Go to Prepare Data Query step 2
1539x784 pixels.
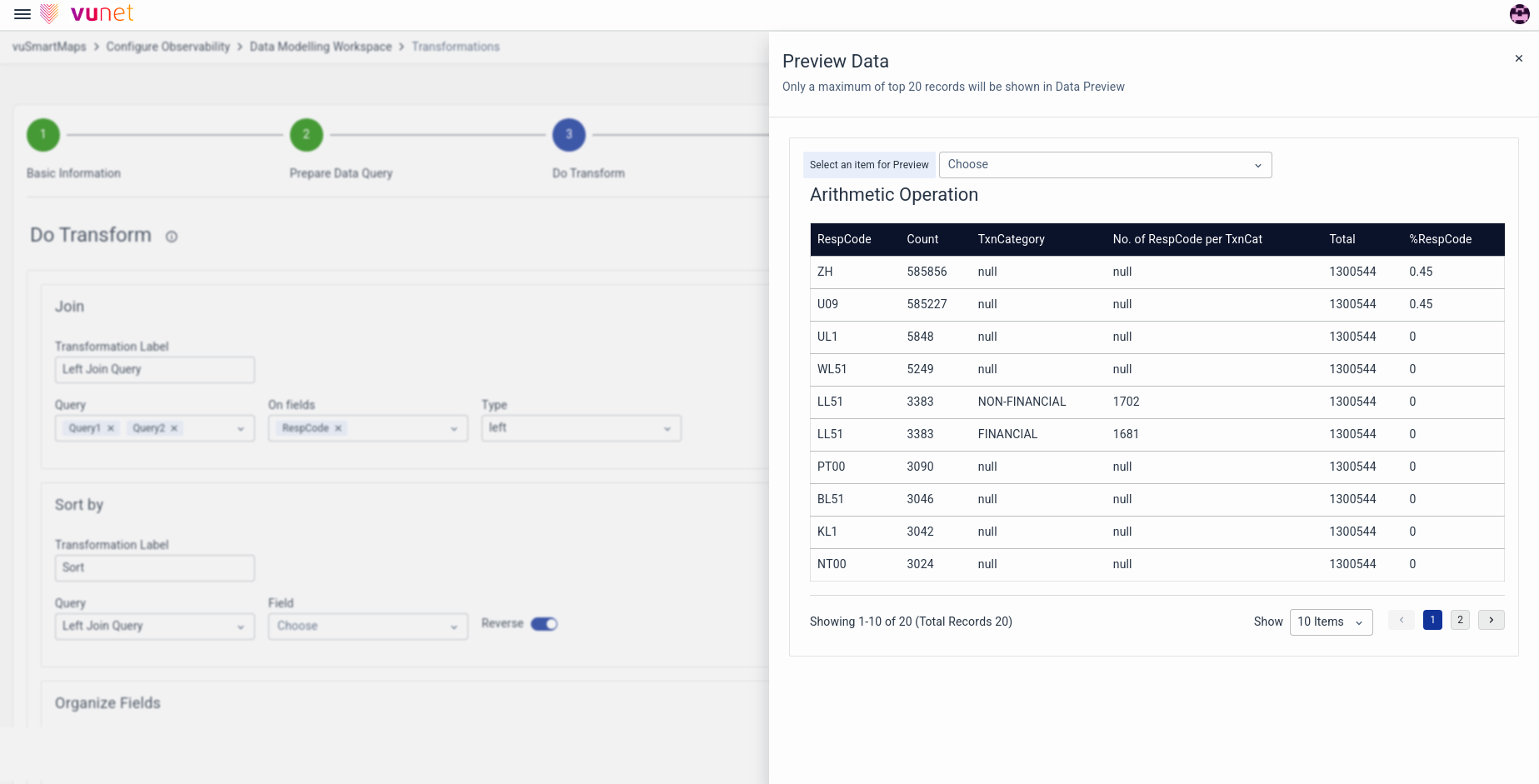coord(307,135)
